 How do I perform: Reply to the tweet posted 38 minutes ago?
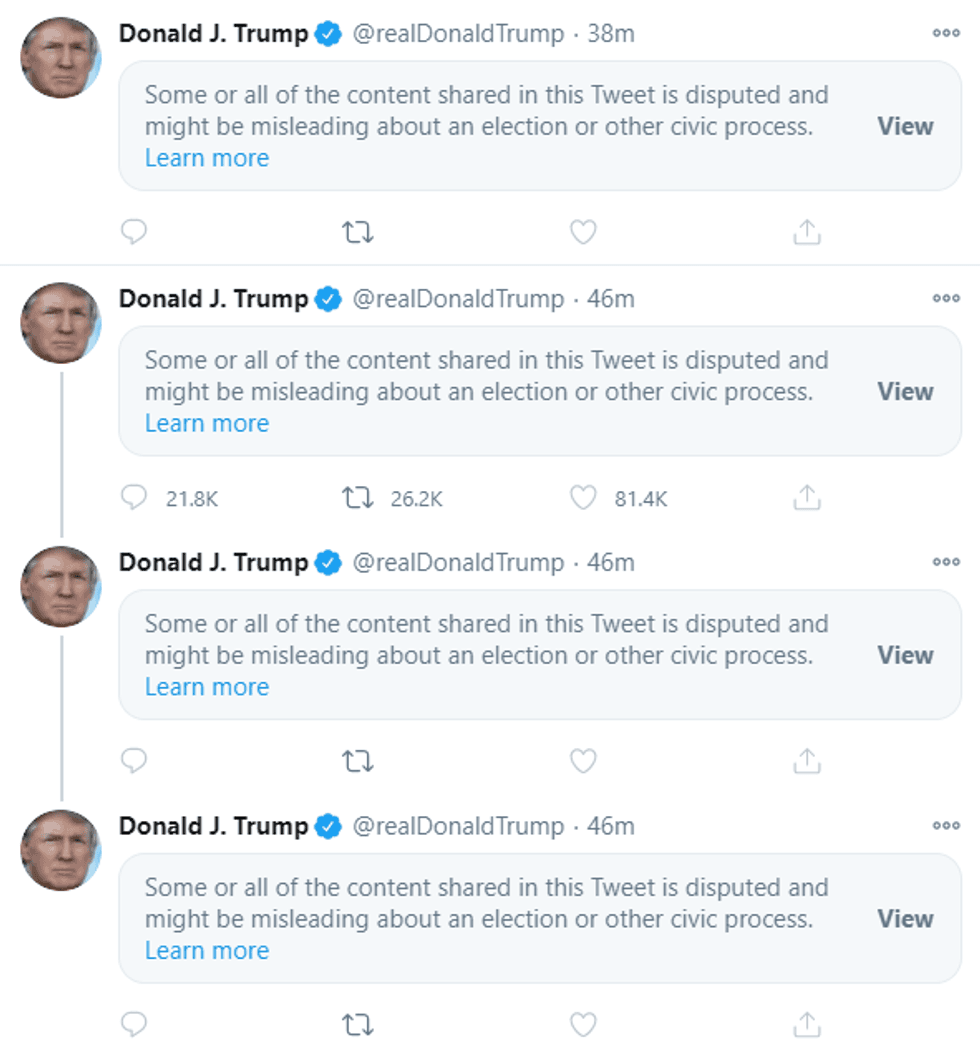click(x=134, y=231)
